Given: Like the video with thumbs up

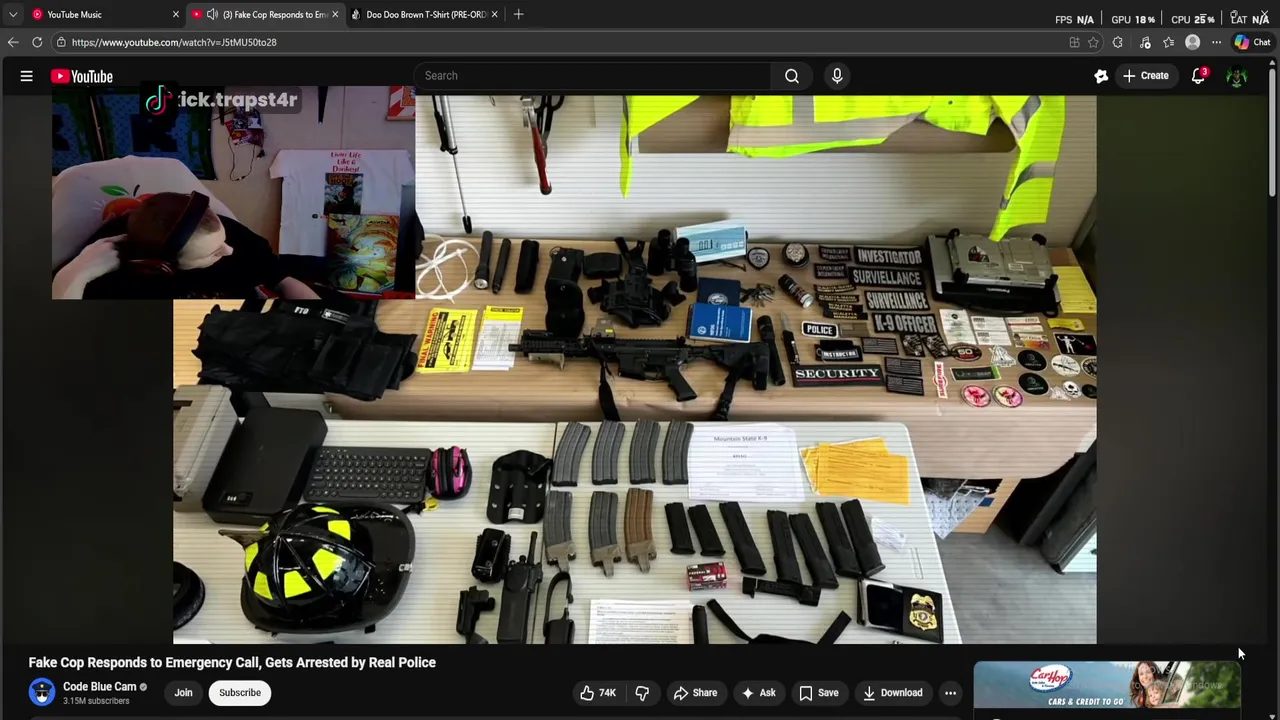Looking at the screenshot, I should 597,692.
